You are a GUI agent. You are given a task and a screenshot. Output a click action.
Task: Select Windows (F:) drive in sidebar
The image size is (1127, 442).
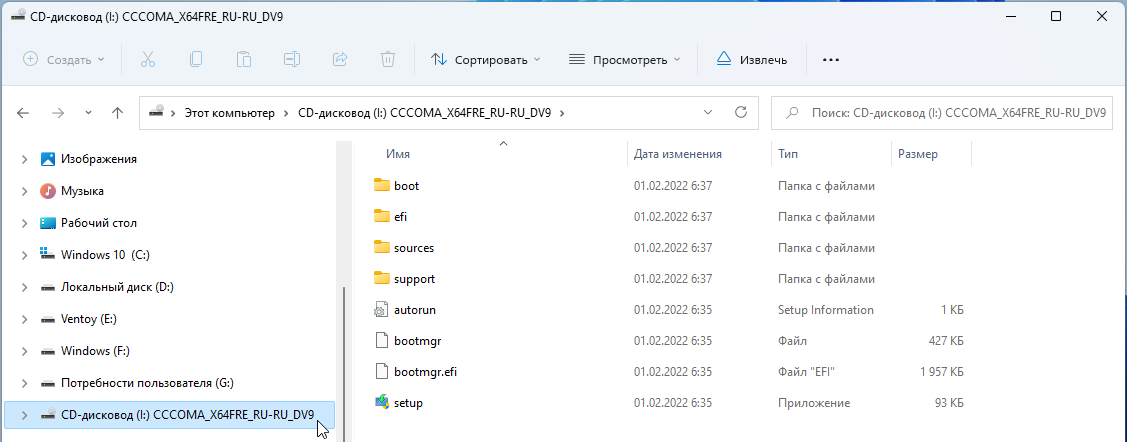pos(96,351)
